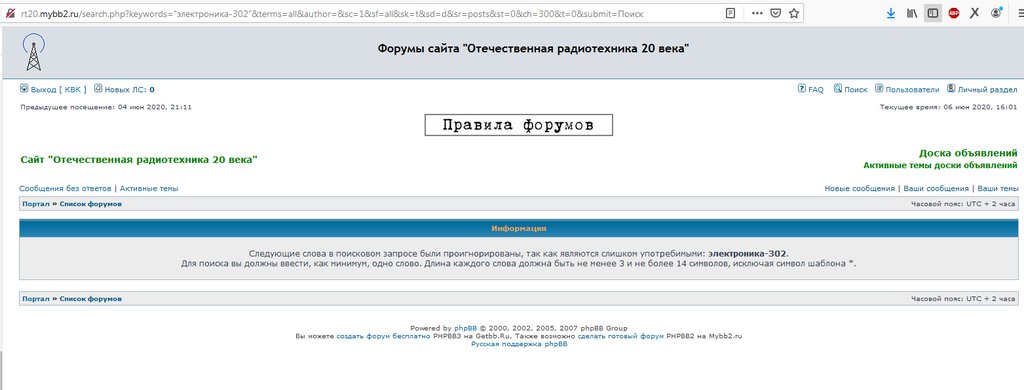Open the Правила форумов banner
Image resolution: width=1024 pixels, height=390 pixels.
click(x=519, y=125)
